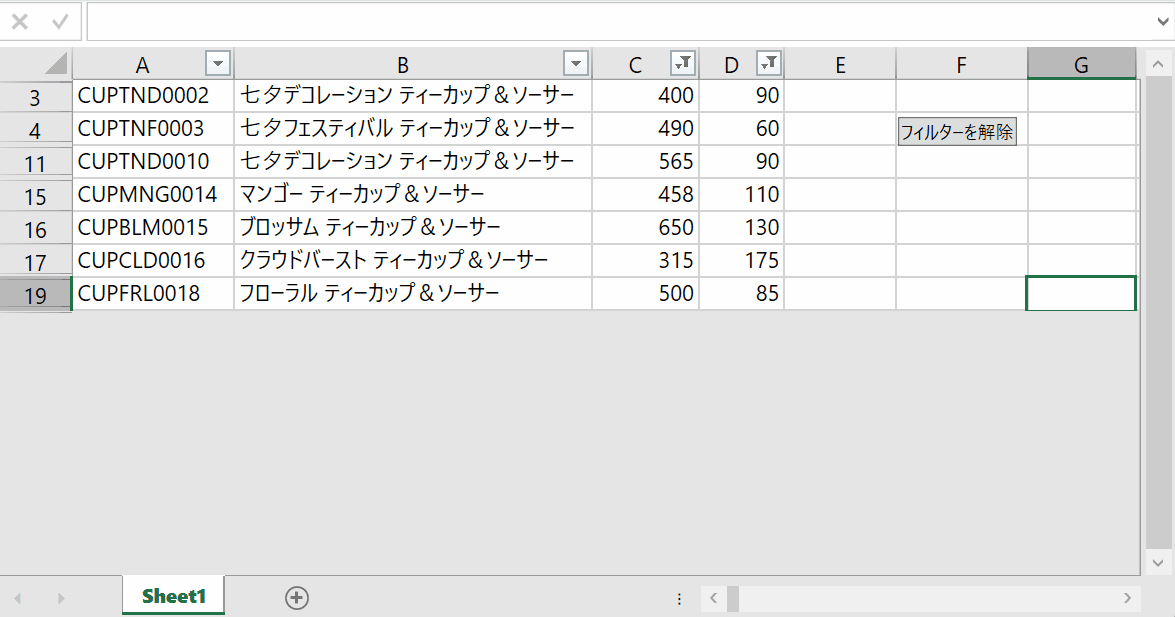
Task: Click the next sheet navigation arrow
Action: 61,598
